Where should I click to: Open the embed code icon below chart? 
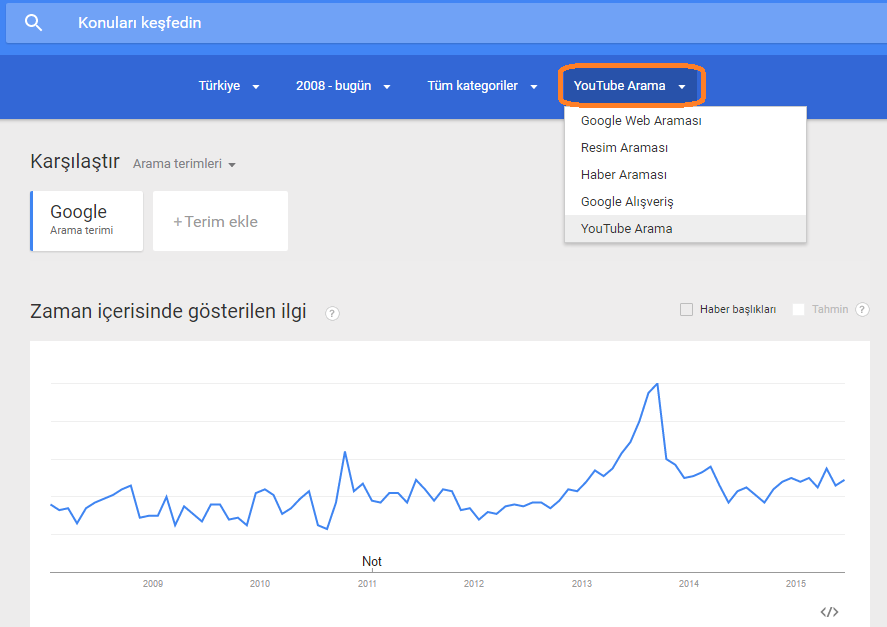(x=829, y=612)
